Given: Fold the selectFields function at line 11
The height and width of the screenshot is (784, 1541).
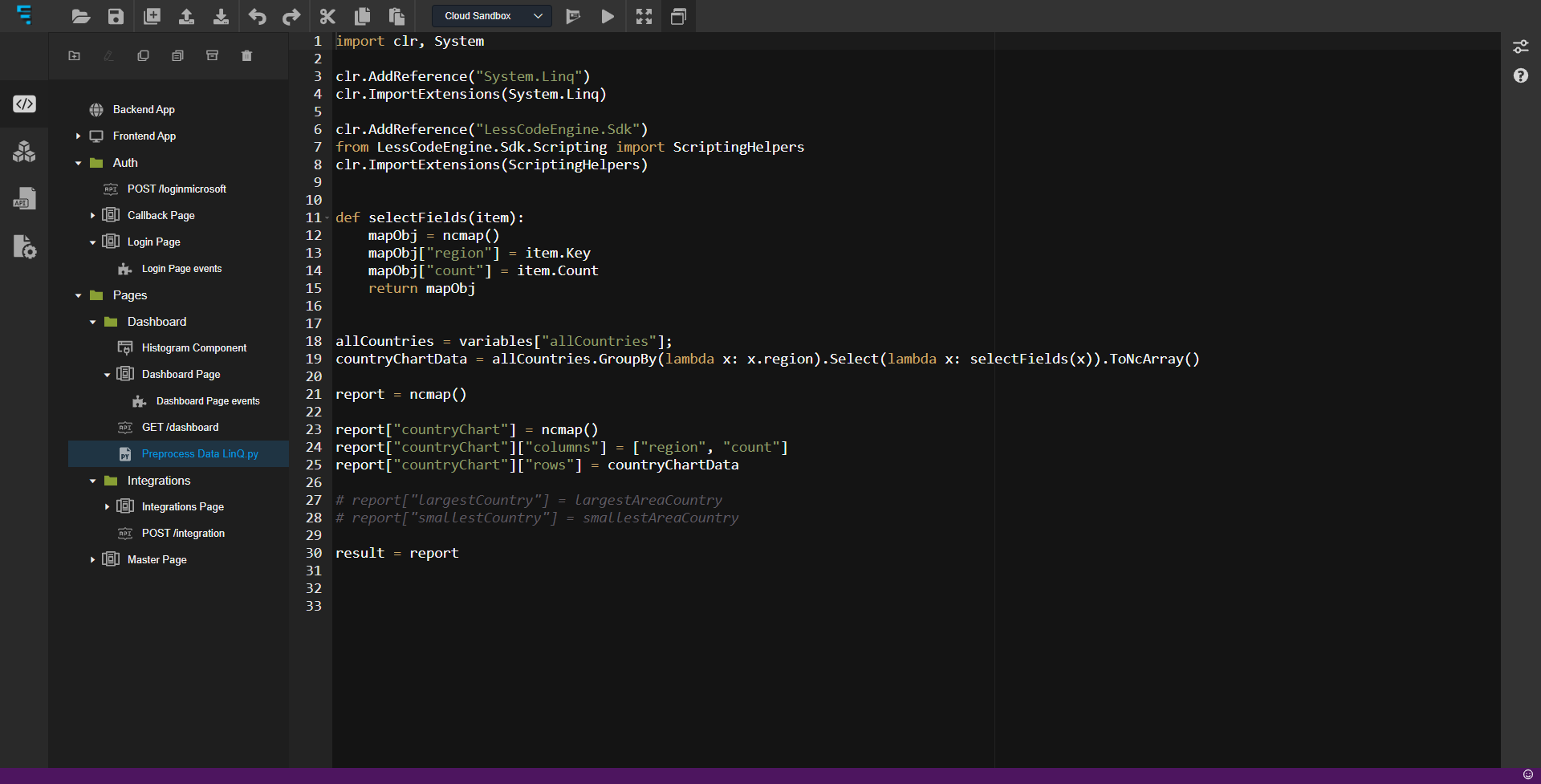Looking at the screenshot, I should (x=327, y=218).
